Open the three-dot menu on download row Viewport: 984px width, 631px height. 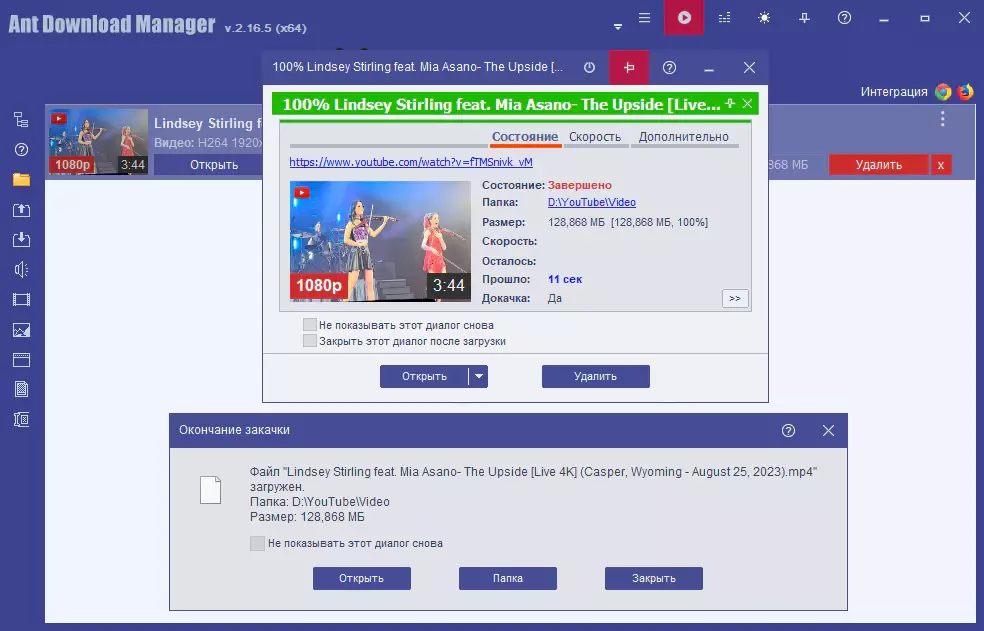click(943, 119)
